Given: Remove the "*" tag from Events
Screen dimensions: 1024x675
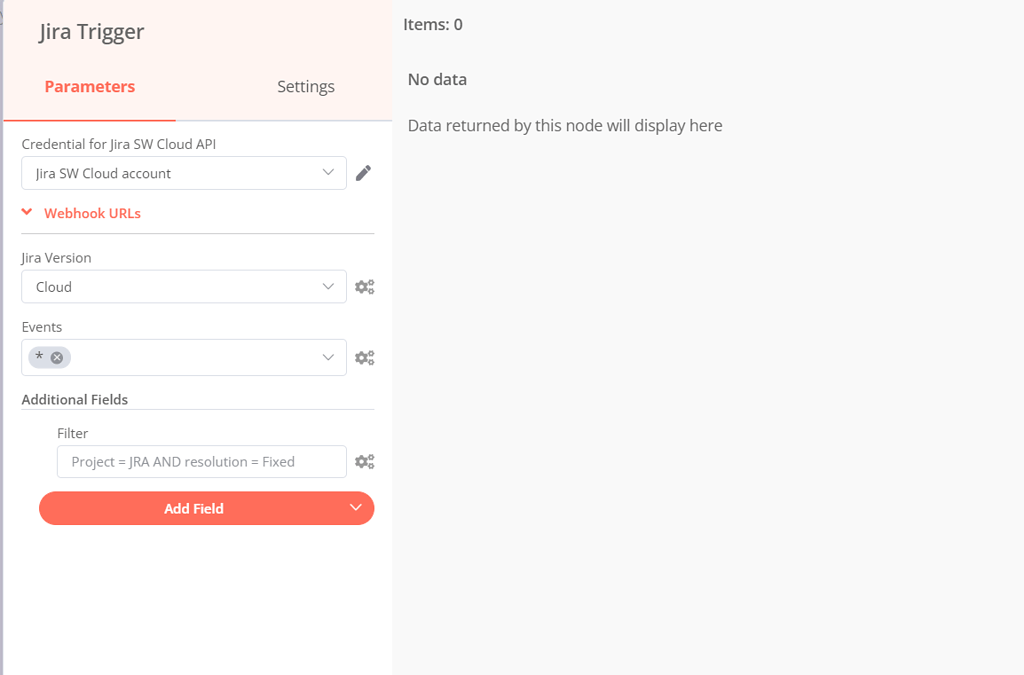Looking at the screenshot, I should (58, 356).
